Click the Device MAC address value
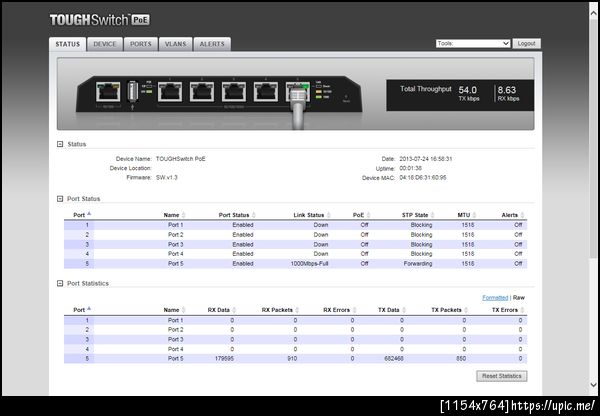The image size is (600, 416). tap(423, 178)
